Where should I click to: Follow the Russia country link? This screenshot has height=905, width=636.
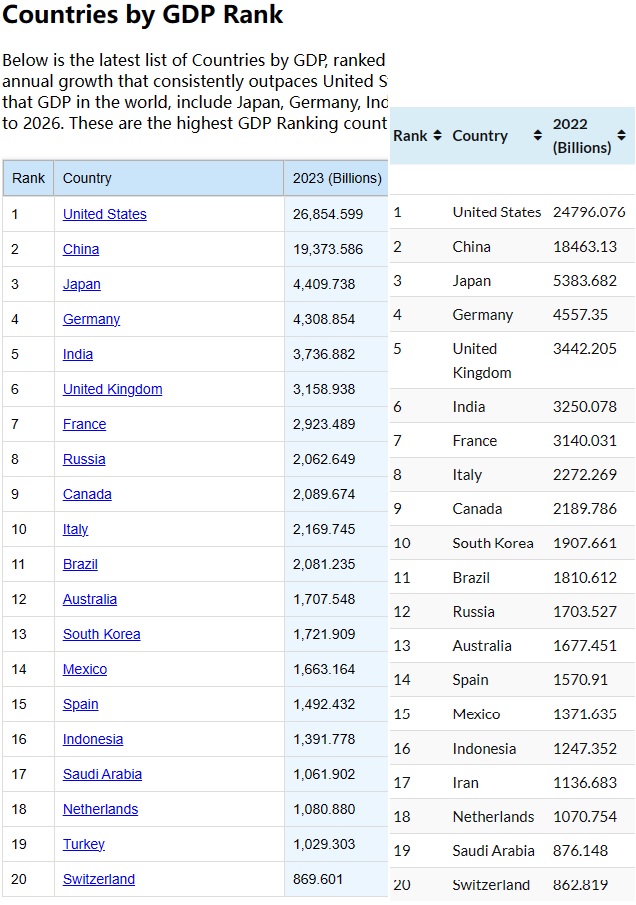[x=84, y=459]
